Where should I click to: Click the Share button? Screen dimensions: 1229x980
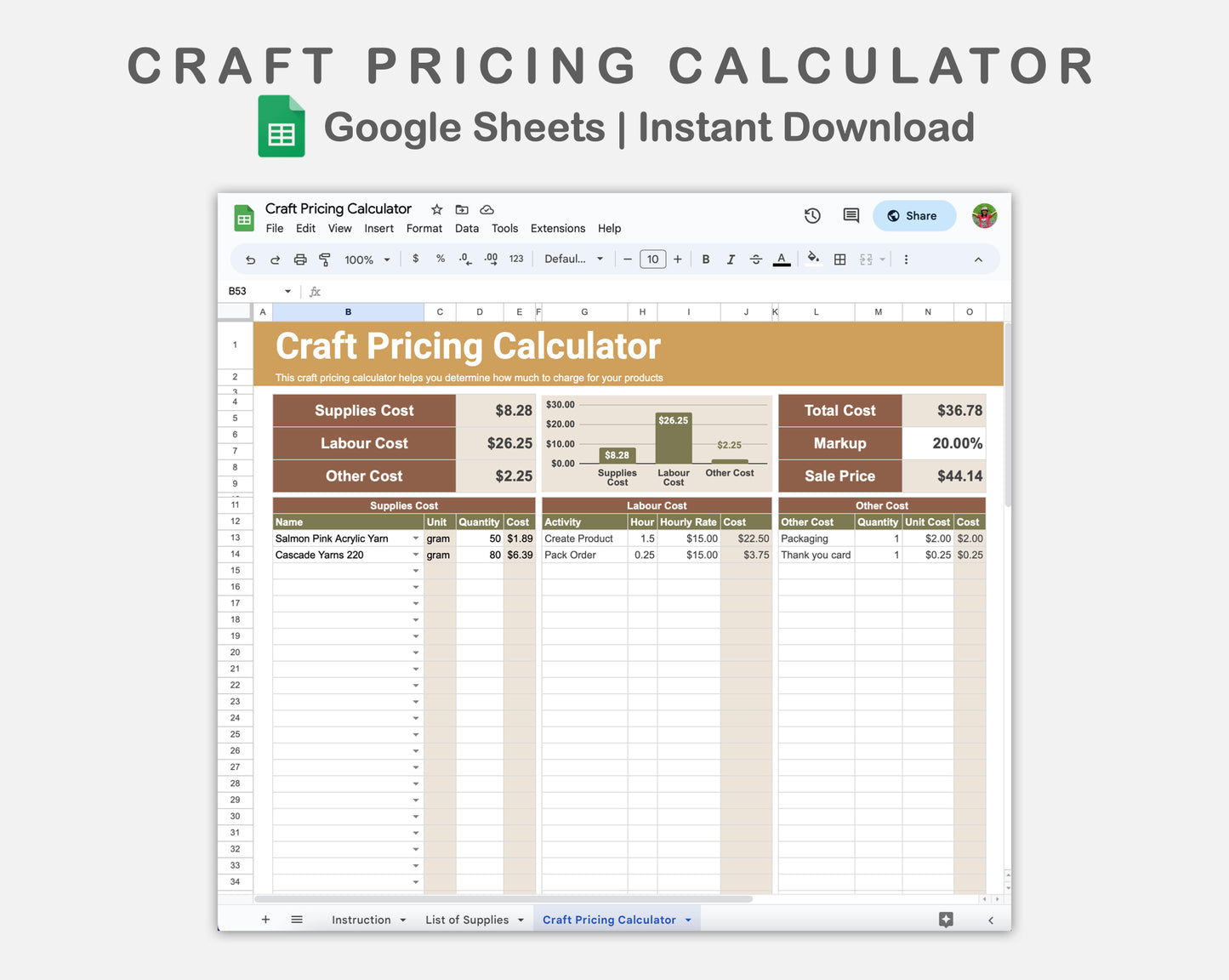point(914,215)
